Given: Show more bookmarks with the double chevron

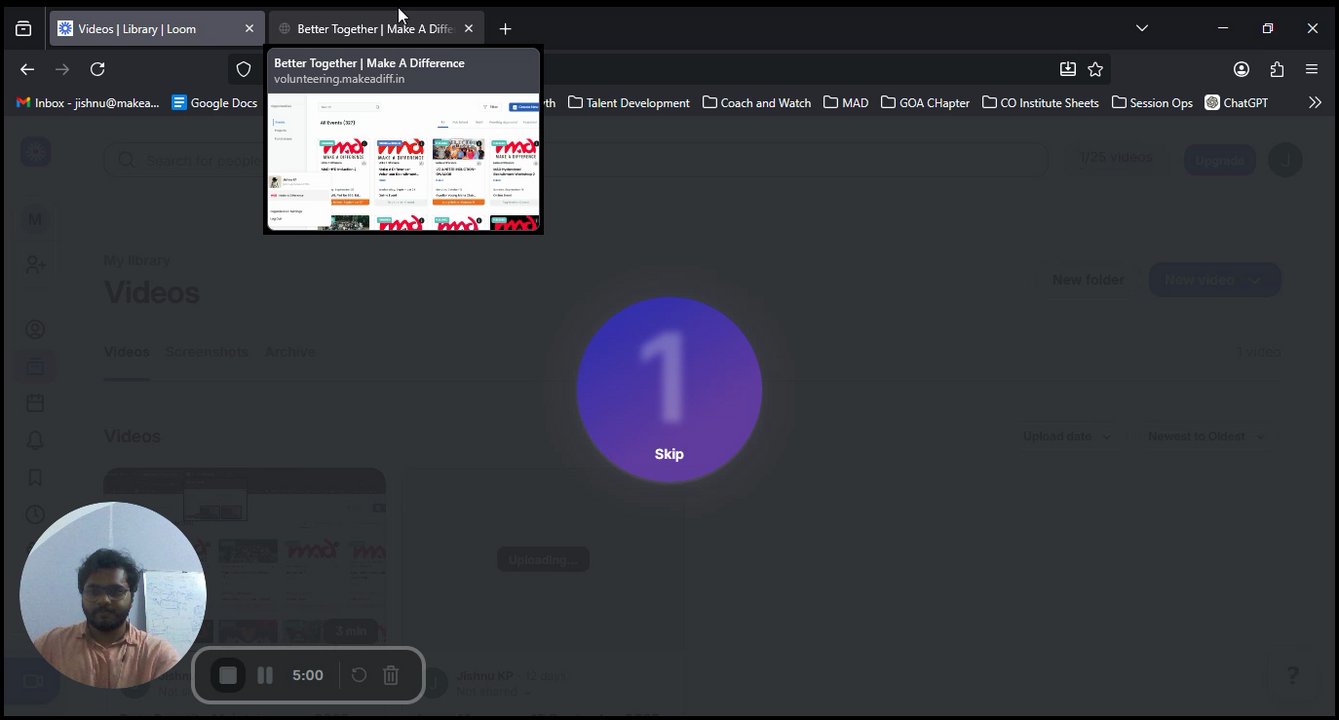Looking at the screenshot, I should point(1315,102).
